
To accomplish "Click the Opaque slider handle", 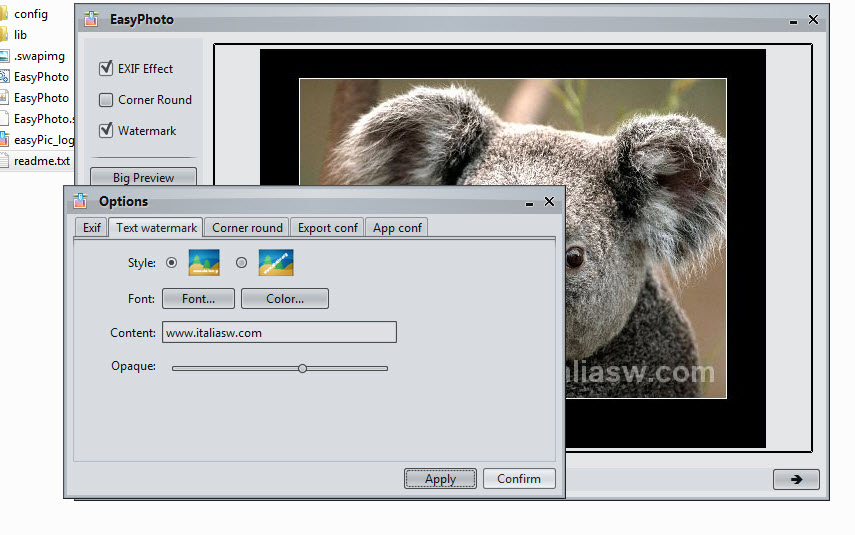I will click(x=302, y=368).
